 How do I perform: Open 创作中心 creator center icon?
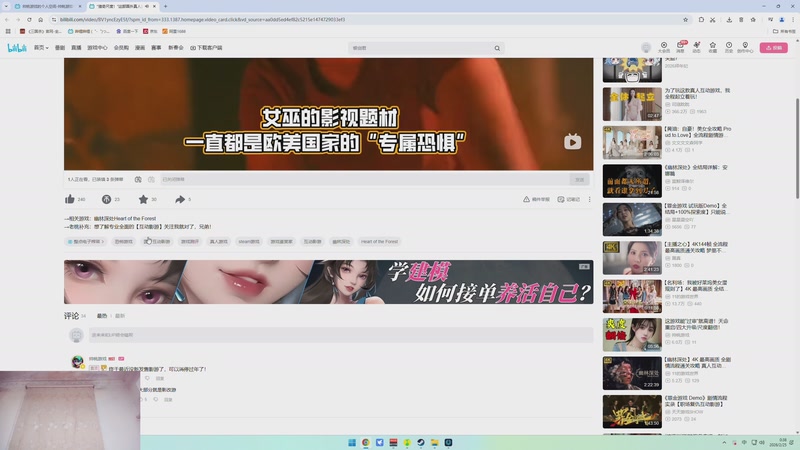(x=745, y=47)
